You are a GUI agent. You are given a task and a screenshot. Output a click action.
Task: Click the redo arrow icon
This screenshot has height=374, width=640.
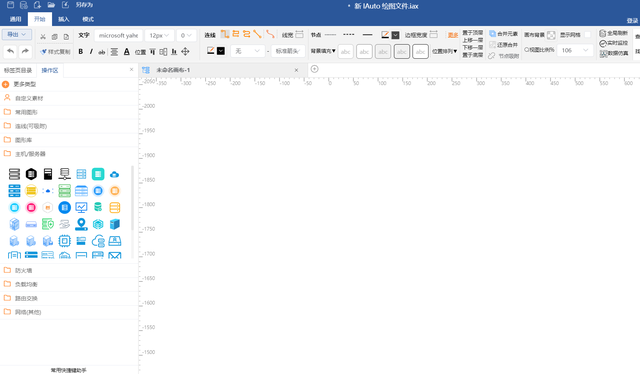point(25,51)
